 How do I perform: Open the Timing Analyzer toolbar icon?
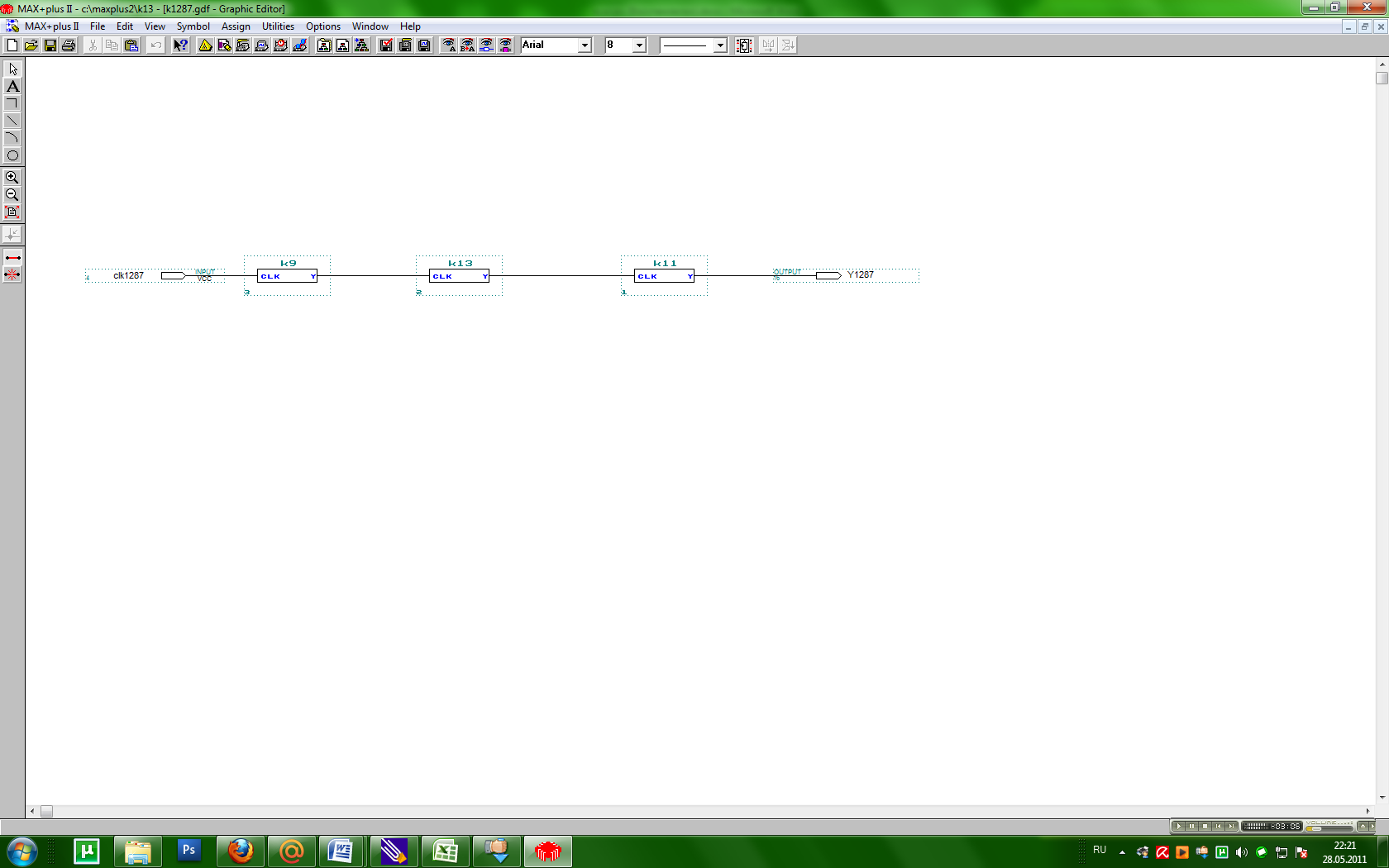tap(281, 45)
